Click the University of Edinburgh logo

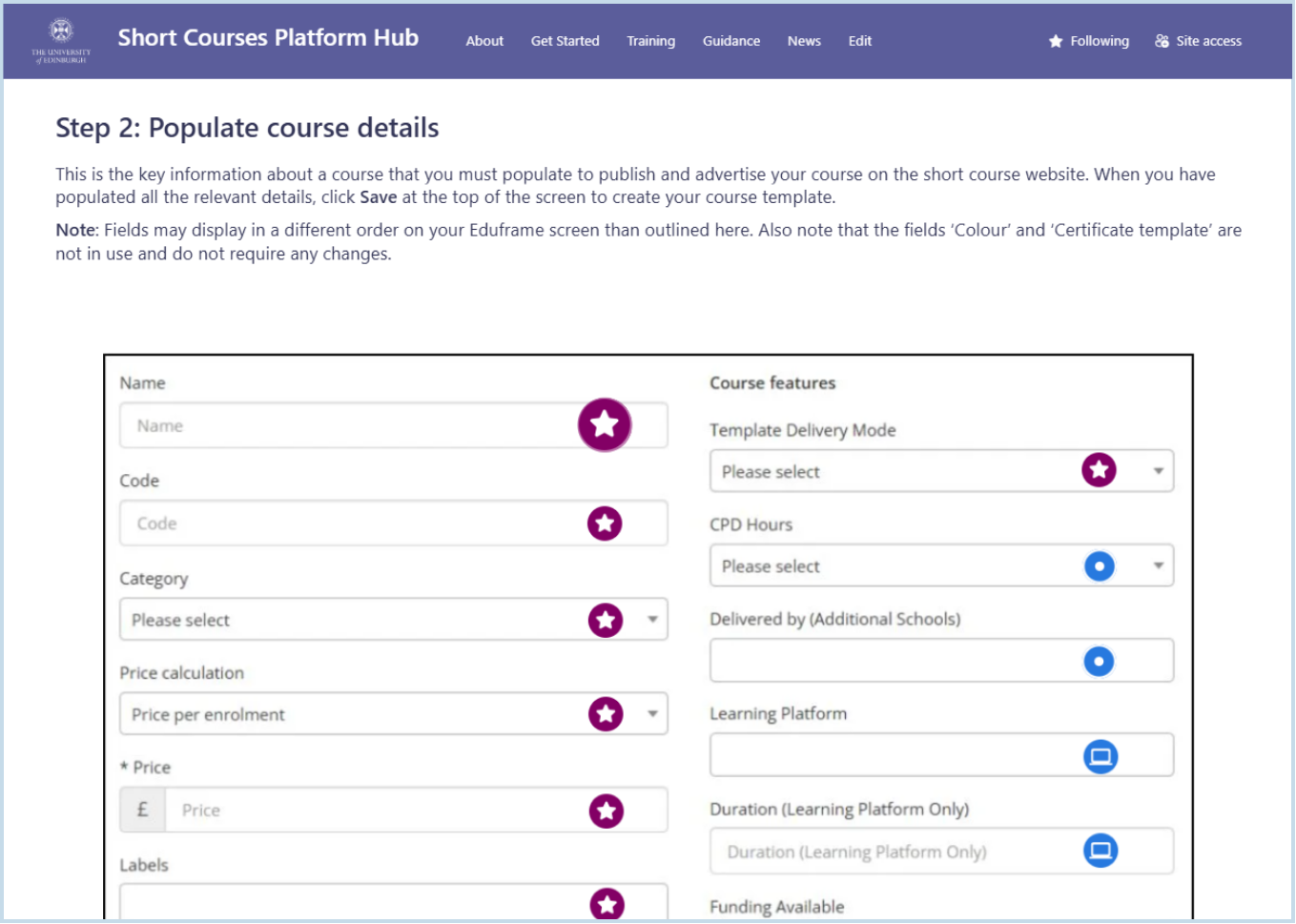tap(61, 40)
